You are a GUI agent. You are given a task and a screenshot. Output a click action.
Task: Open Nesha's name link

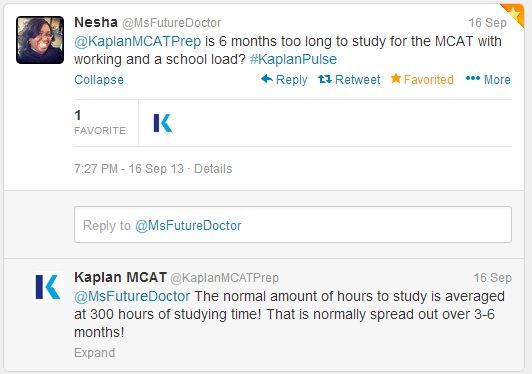(96, 22)
